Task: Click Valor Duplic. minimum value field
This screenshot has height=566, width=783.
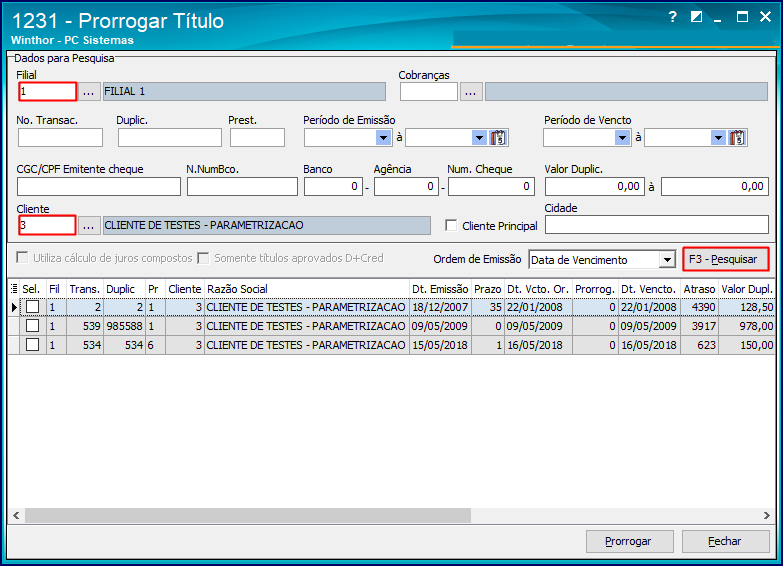Action: coord(595,187)
